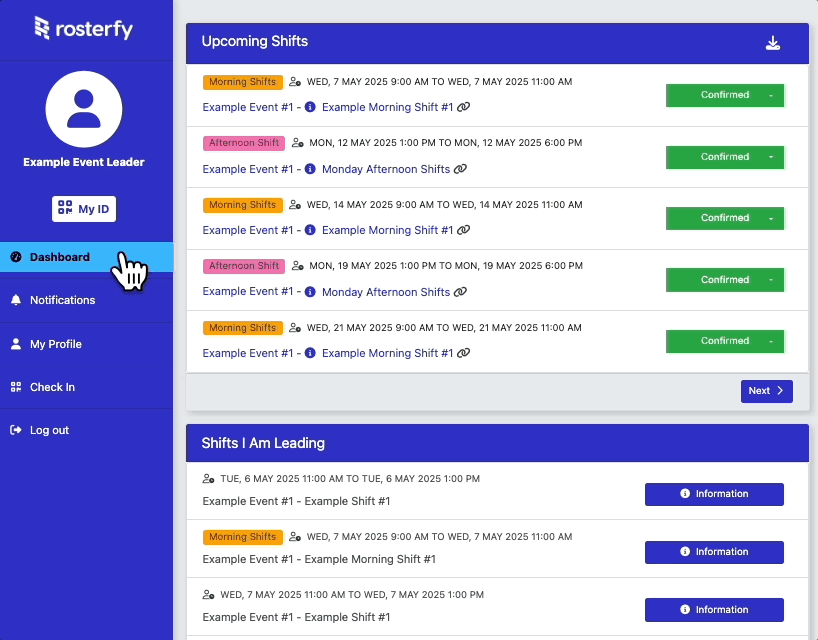The width and height of the screenshot is (818, 640).
Task: Click info icon beside 7 May Example Morning Shift
Action: click(x=310, y=107)
